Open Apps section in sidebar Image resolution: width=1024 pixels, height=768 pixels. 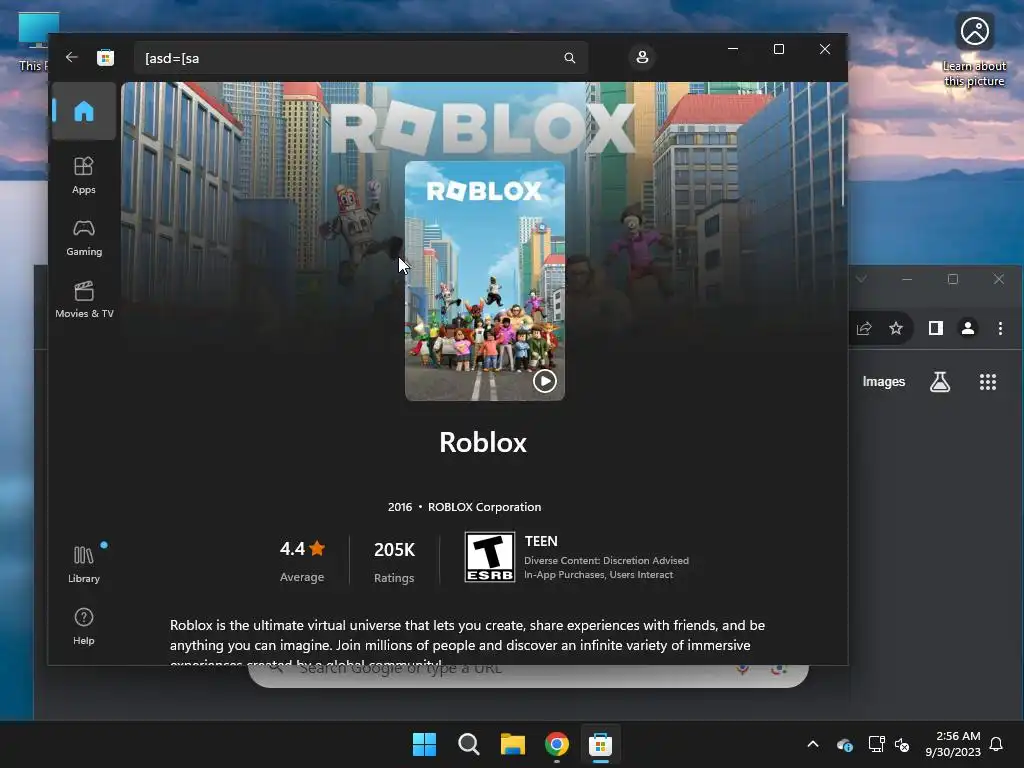coord(84,175)
